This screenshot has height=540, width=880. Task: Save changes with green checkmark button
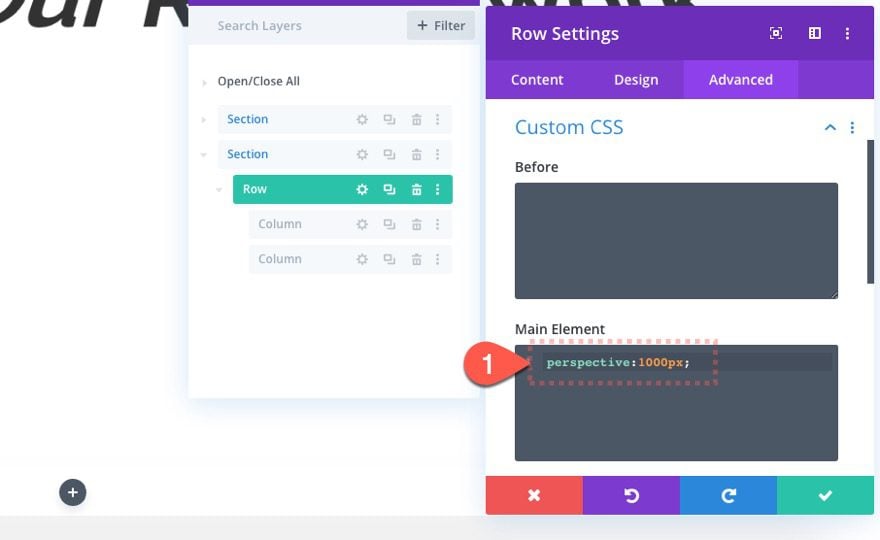pyautogui.click(x=825, y=495)
